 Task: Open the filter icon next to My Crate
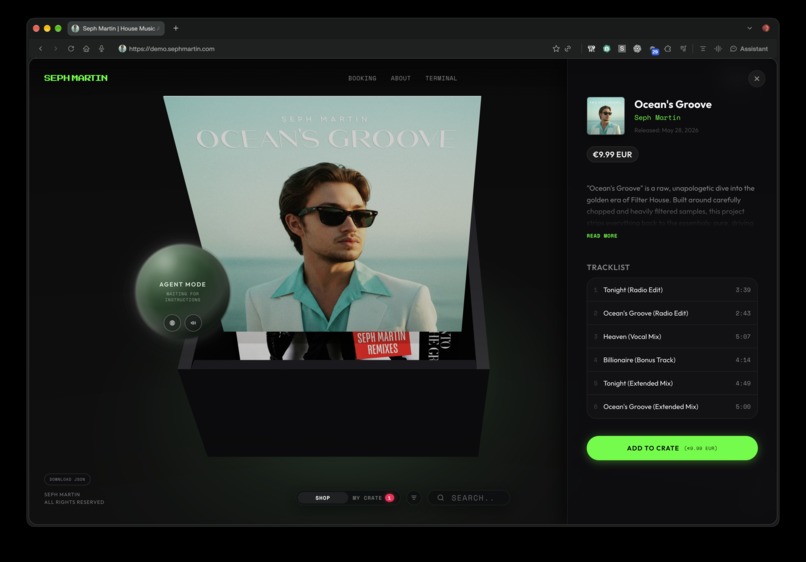click(x=414, y=498)
